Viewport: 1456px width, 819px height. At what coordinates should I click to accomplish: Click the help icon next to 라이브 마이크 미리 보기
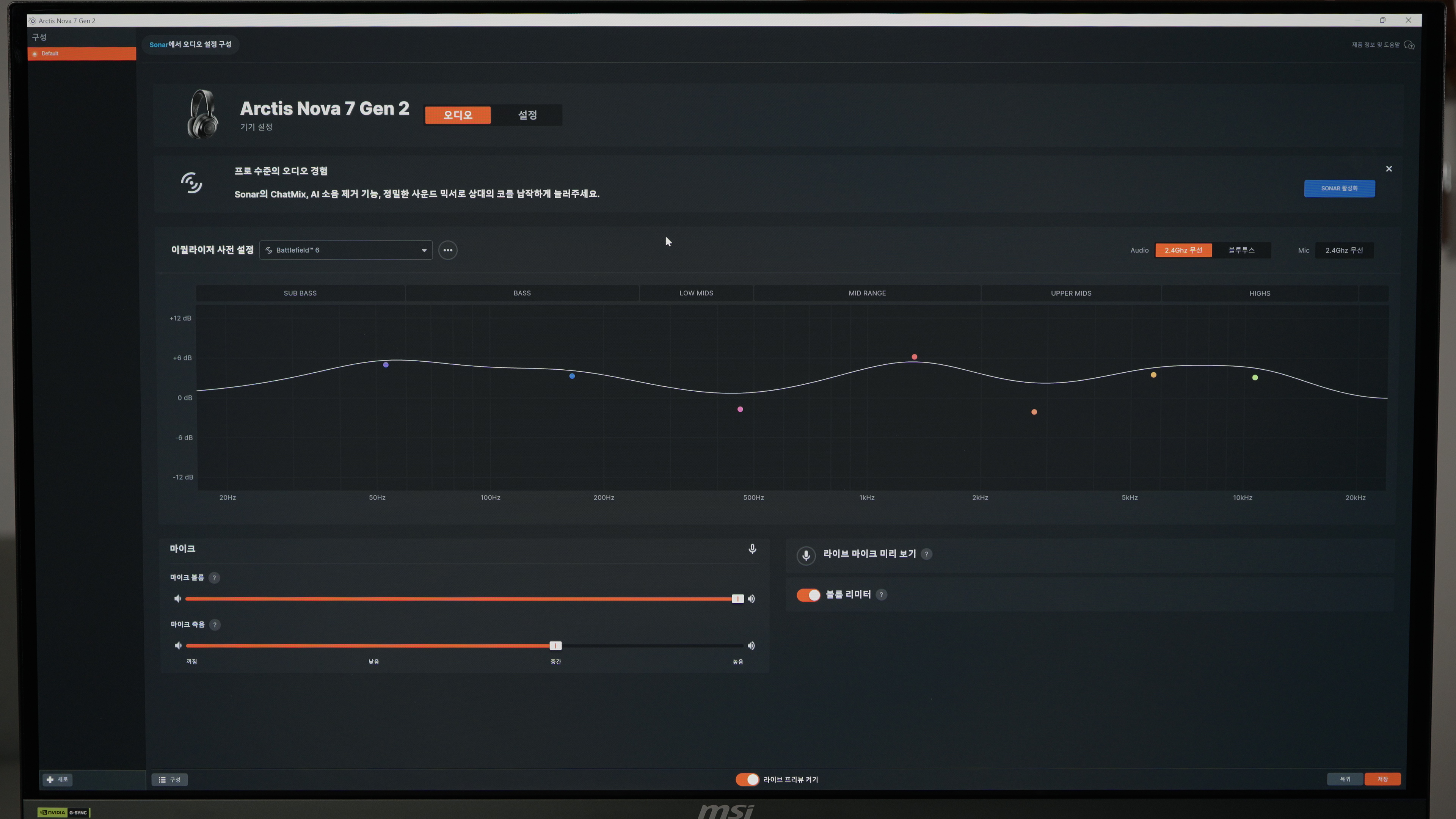pos(926,554)
